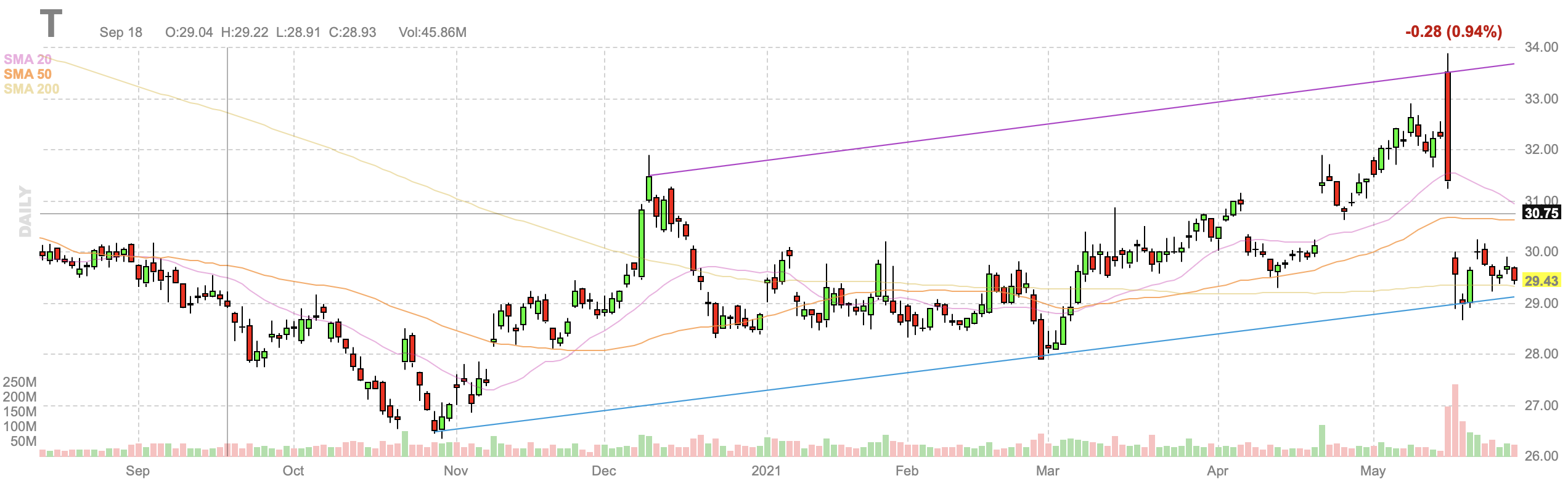This screenshot has width=1568, height=489.
Task: Click the 29.00 price axis label
Action: point(1541,303)
